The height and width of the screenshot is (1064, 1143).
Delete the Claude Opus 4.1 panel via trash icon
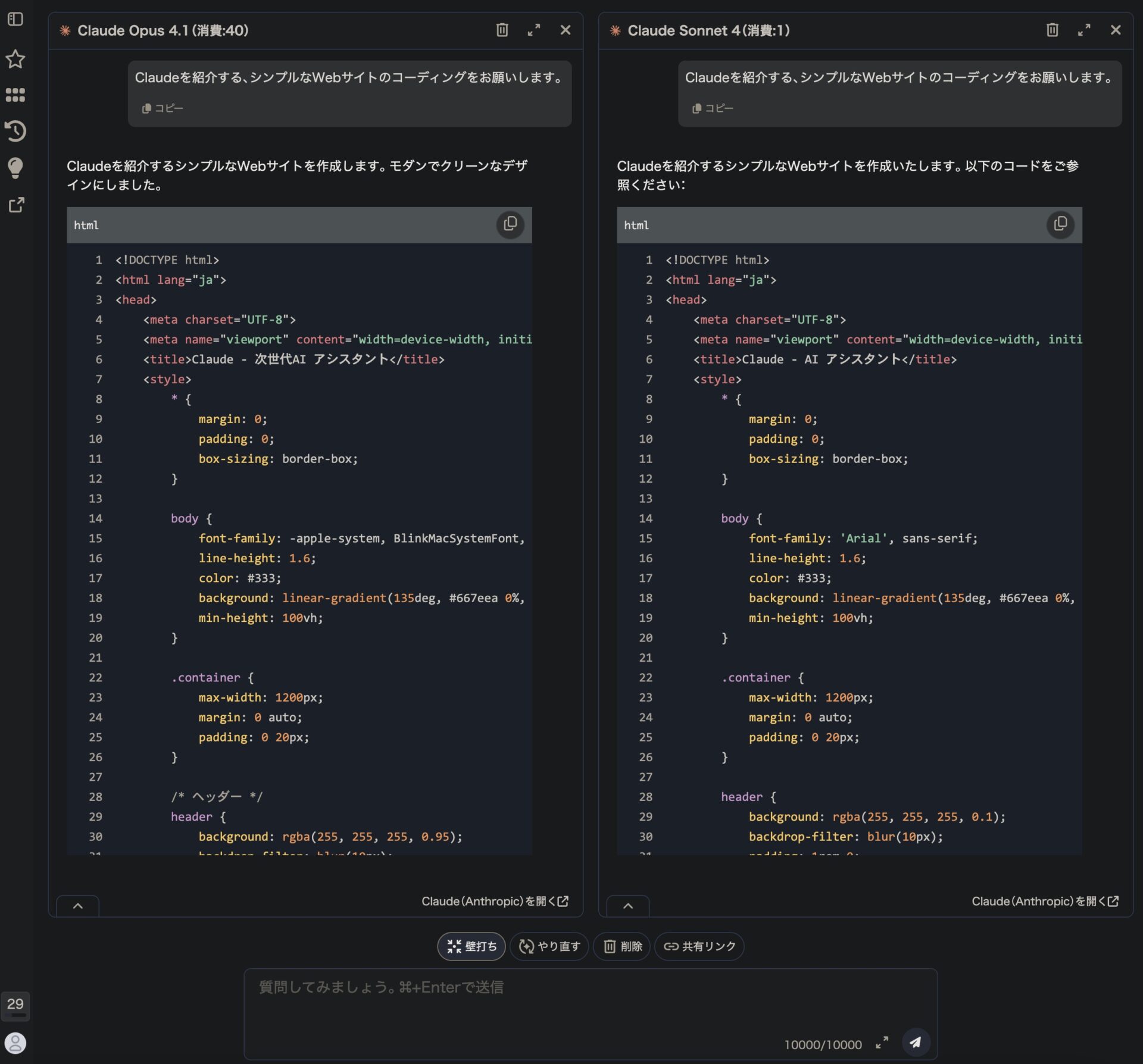coord(502,30)
